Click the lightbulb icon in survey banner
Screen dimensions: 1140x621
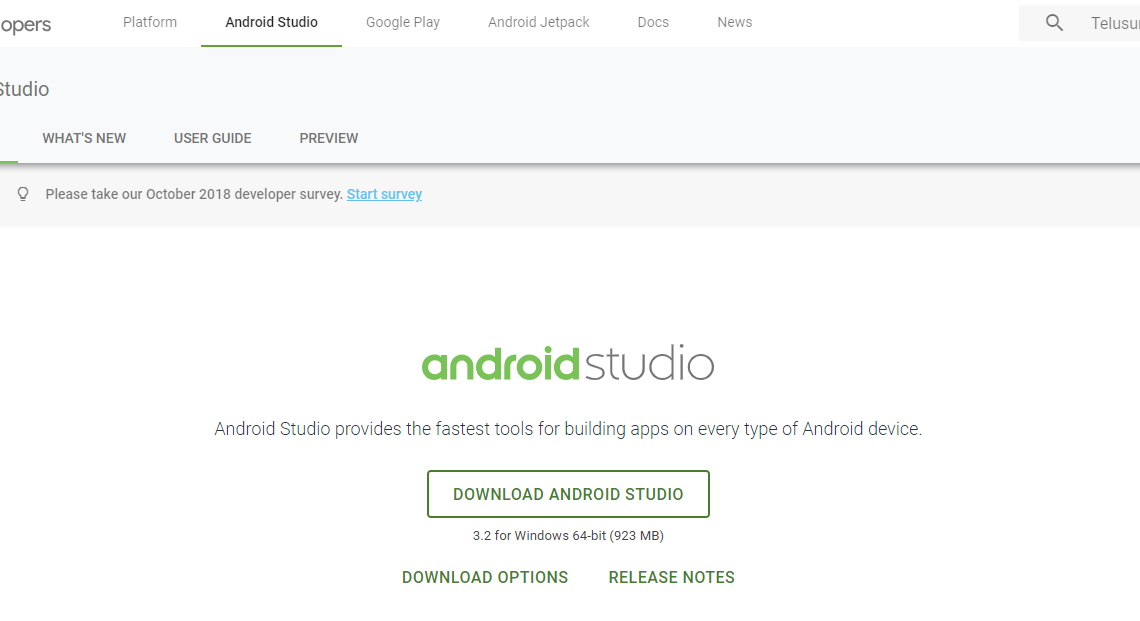pyautogui.click(x=23, y=194)
